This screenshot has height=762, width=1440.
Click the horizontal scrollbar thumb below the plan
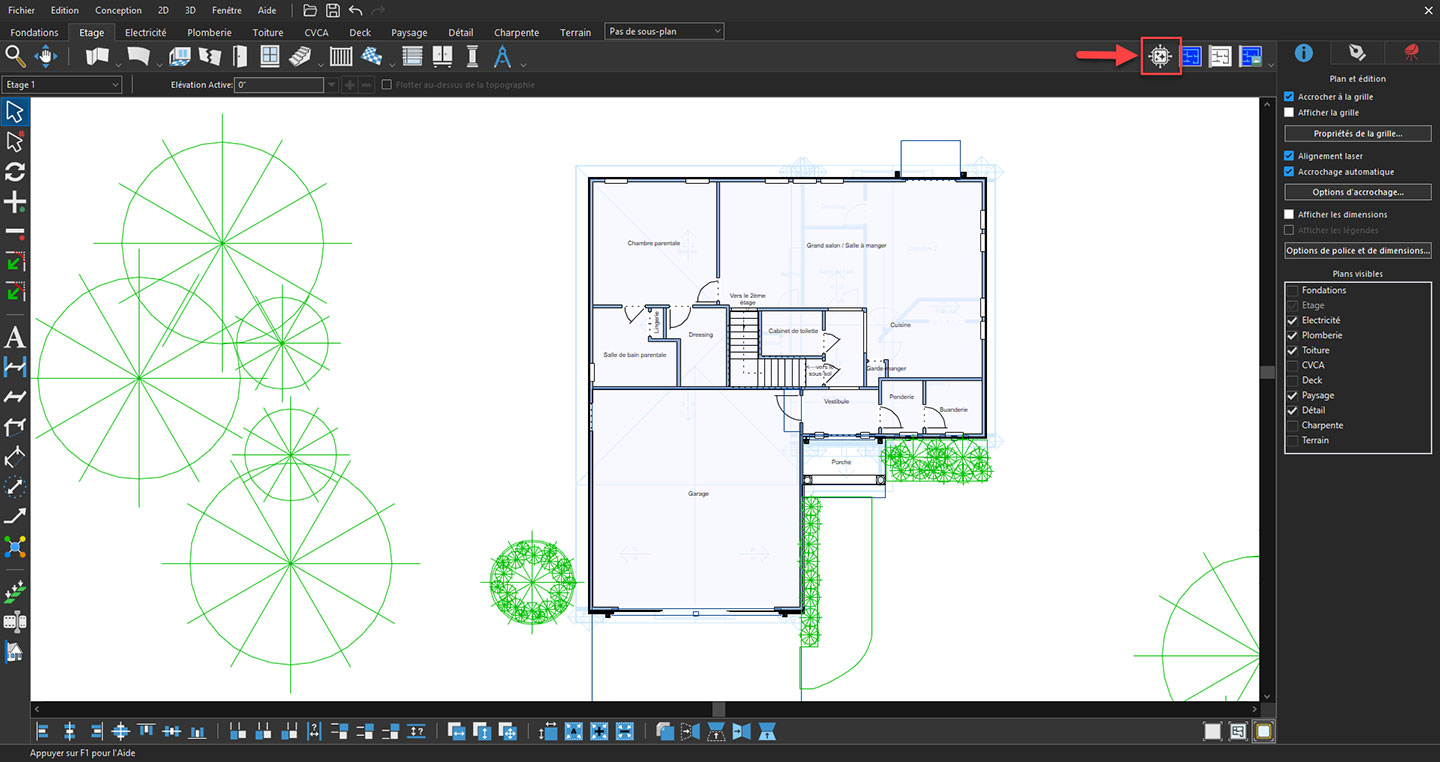click(x=718, y=709)
